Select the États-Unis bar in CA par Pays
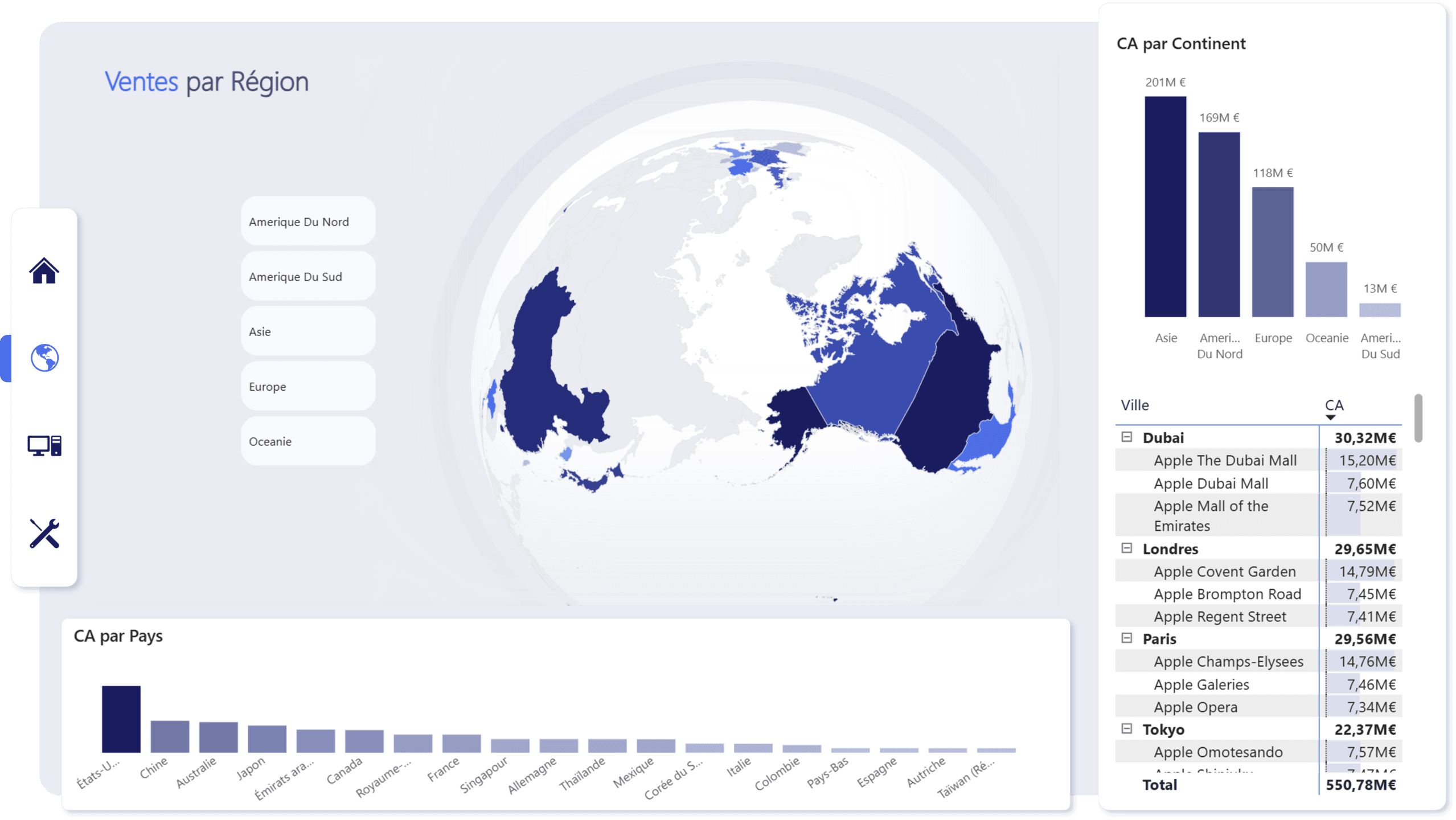 tap(121, 720)
